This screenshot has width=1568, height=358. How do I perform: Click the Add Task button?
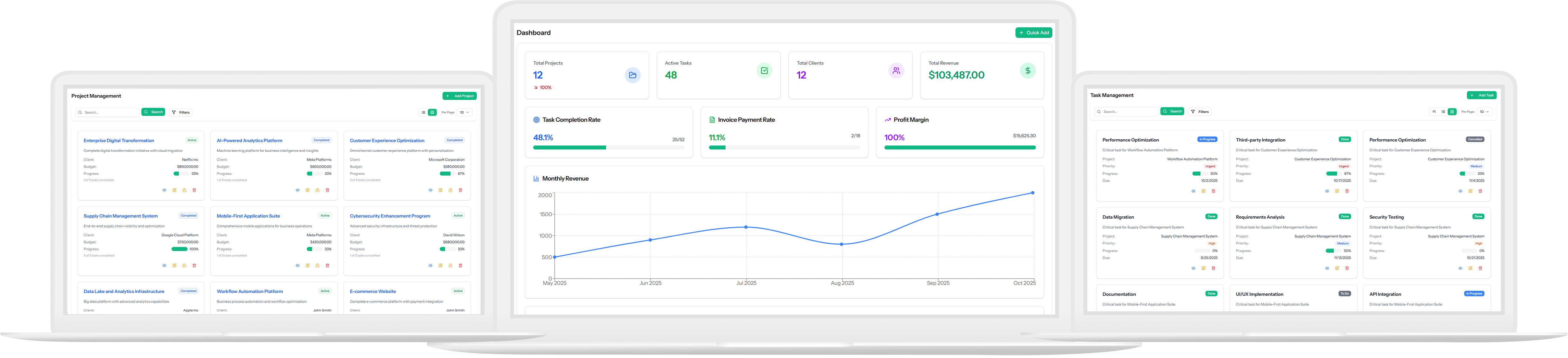pyautogui.click(x=1481, y=95)
